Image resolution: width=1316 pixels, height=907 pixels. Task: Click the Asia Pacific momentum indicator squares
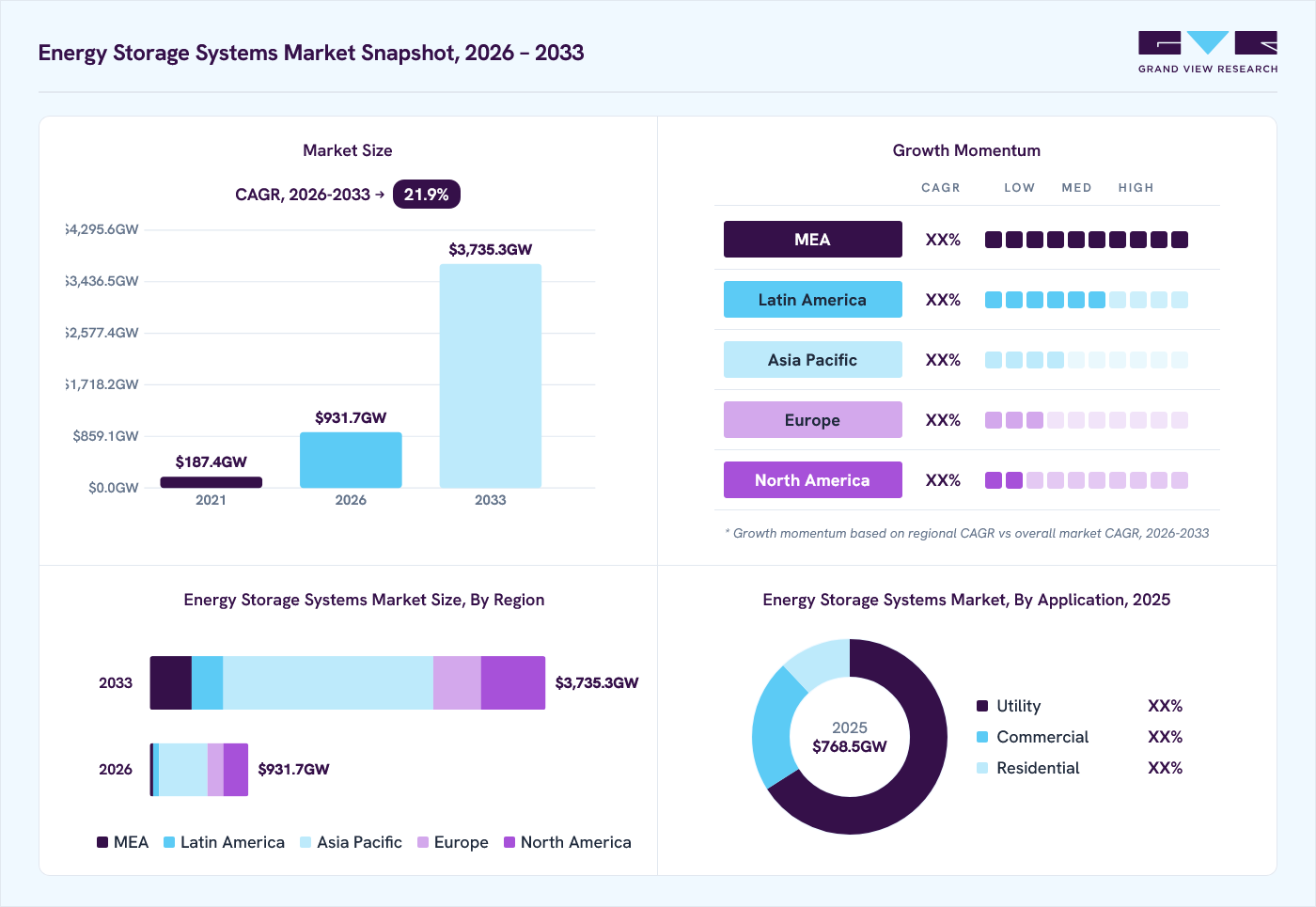point(1087,360)
